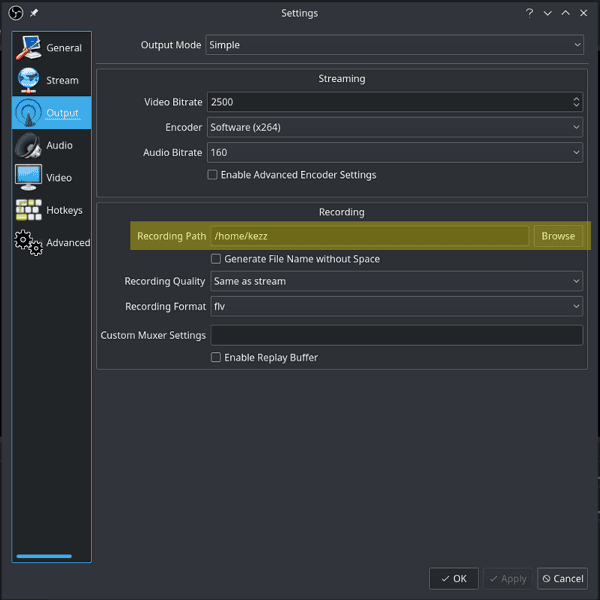
Task: Click the pin icon in title bar
Action: click(34, 13)
